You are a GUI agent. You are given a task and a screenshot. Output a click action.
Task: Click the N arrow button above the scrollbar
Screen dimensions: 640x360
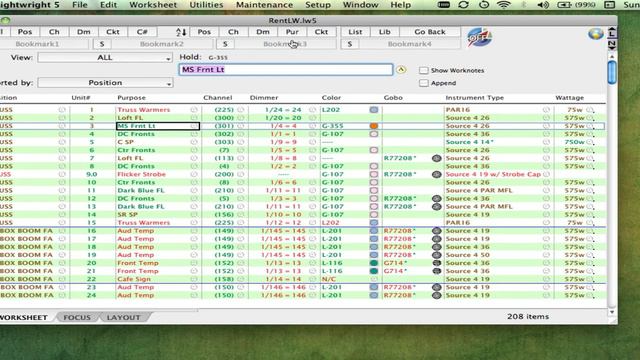click(612, 45)
